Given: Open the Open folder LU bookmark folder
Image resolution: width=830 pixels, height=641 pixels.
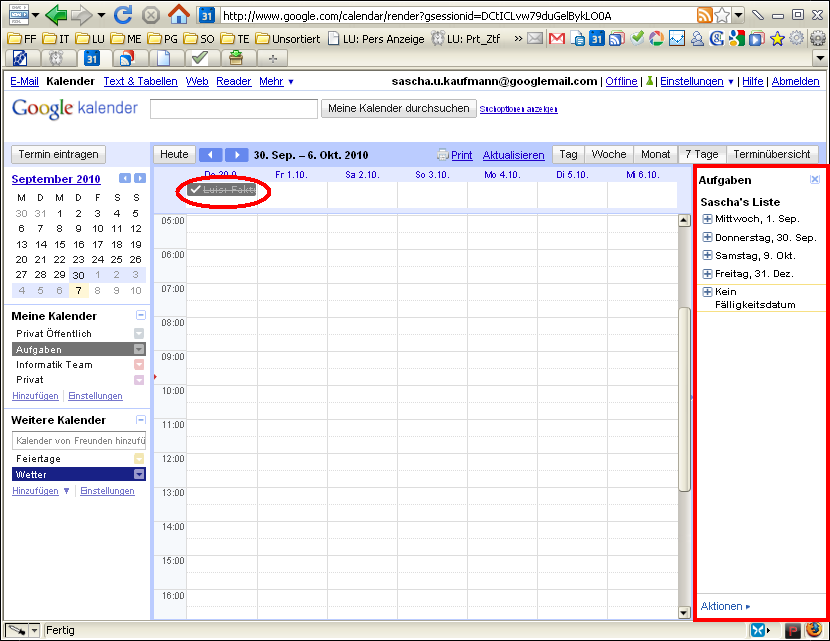Looking at the screenshot, I should (x=91, y=39).
